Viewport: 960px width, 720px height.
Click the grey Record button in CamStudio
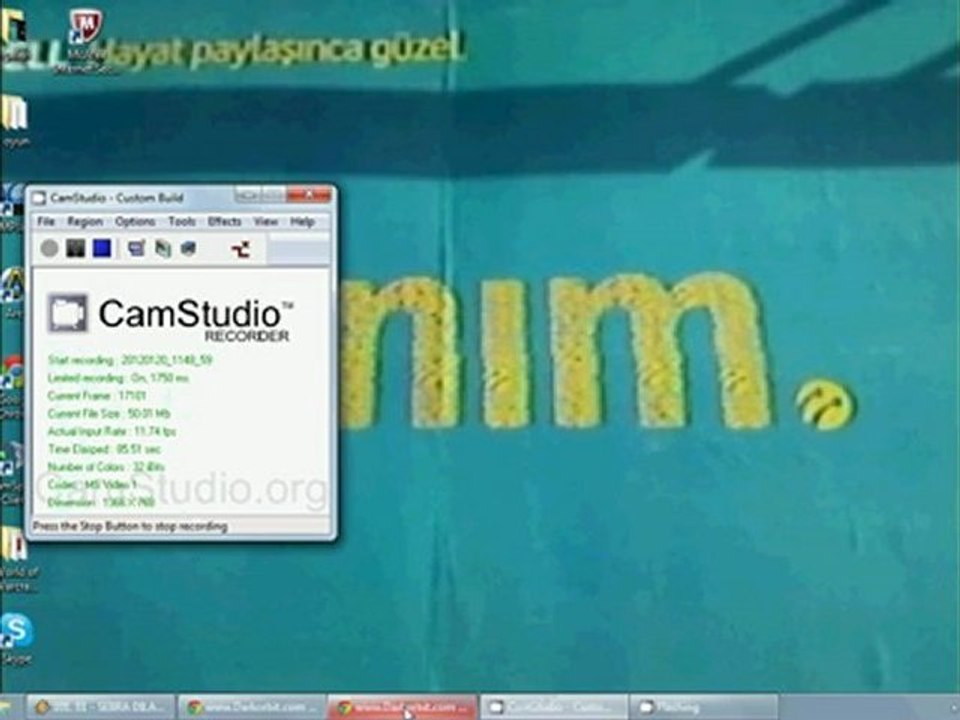50,248
